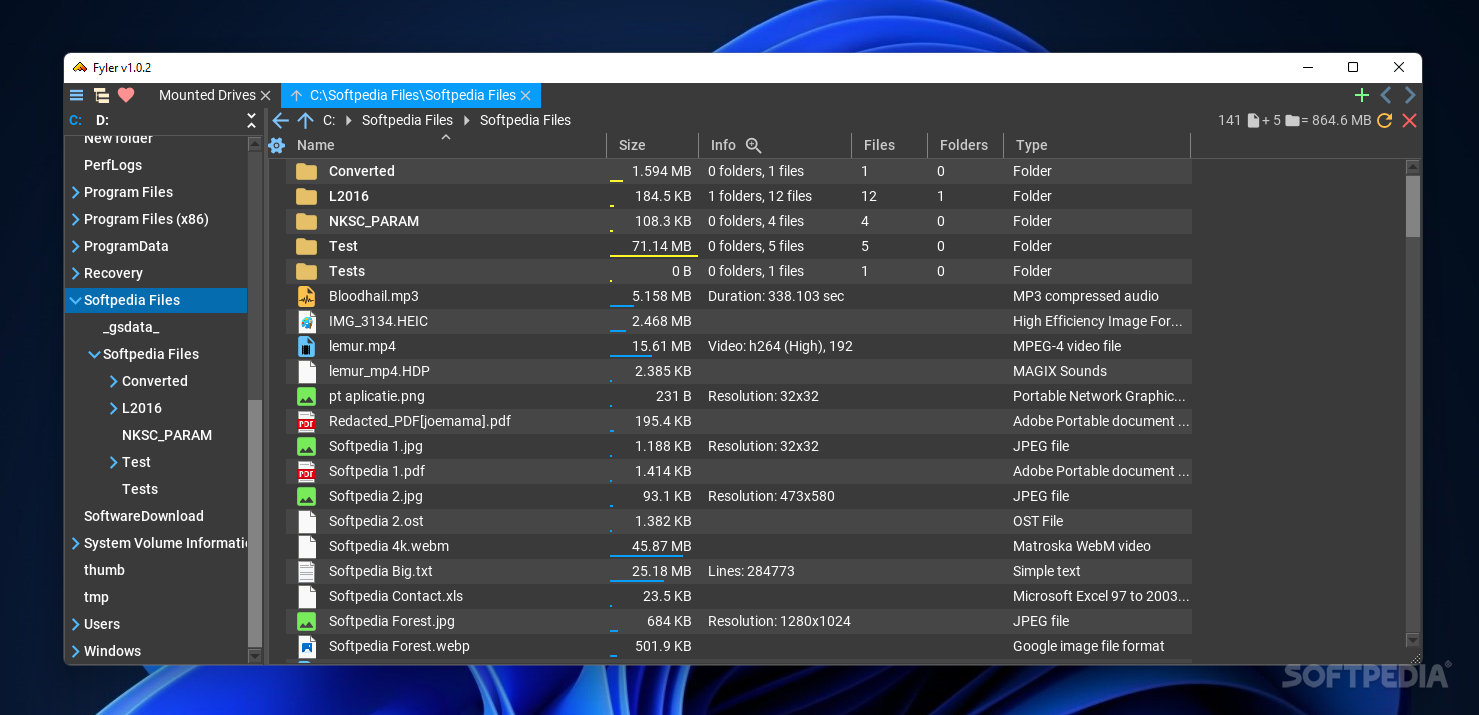Add a new tab with green plus

tap(1361, 95)
